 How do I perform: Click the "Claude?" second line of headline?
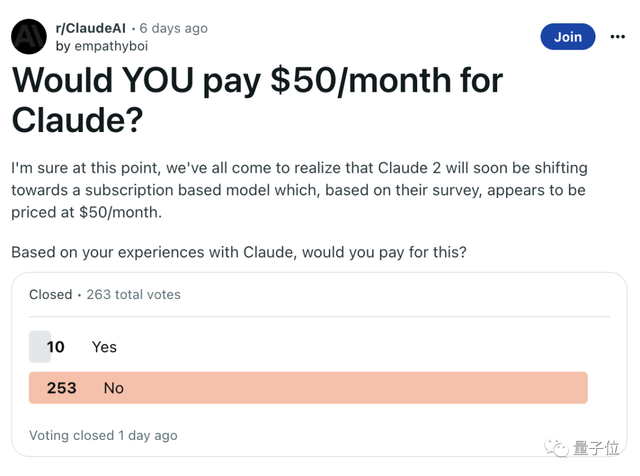click(78, 122)
